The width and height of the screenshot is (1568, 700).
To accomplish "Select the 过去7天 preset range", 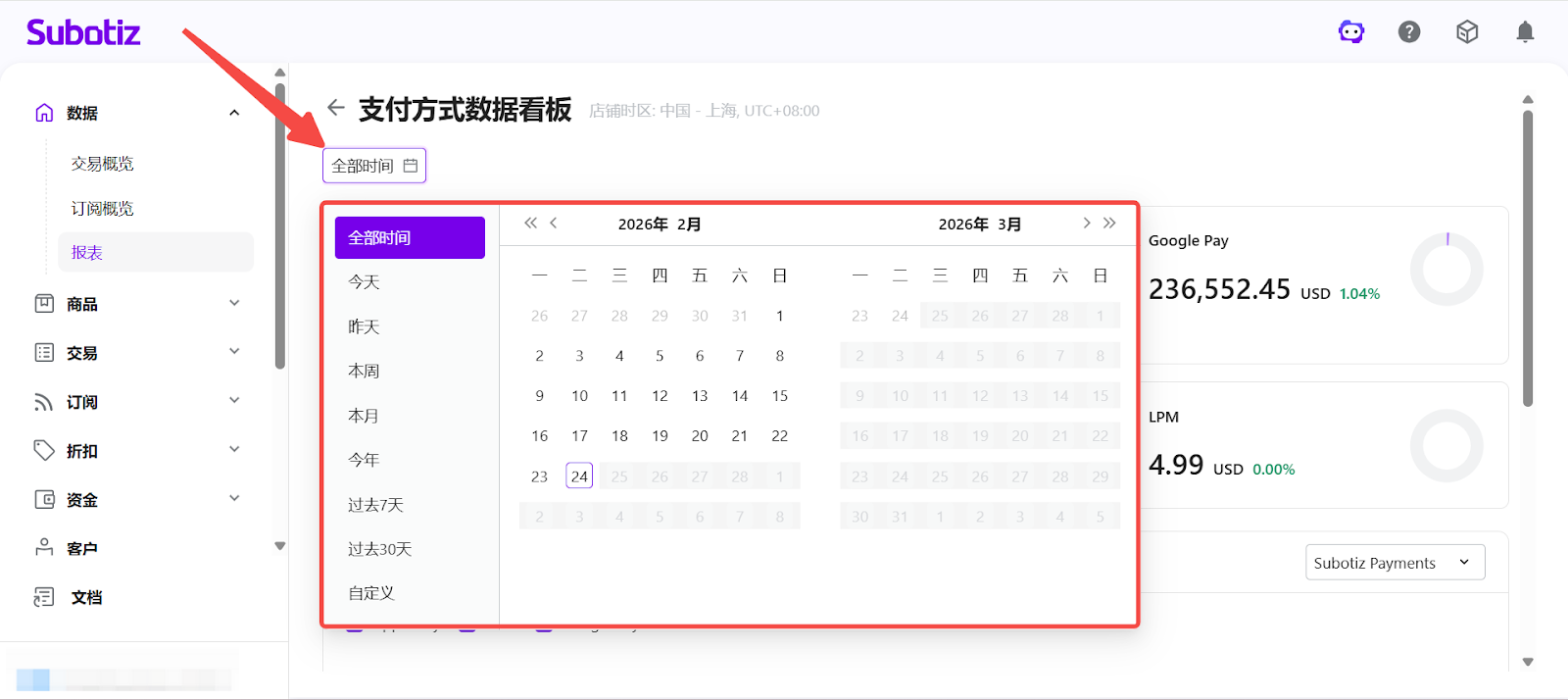I will pyautogui.click(x=375, y=505).
